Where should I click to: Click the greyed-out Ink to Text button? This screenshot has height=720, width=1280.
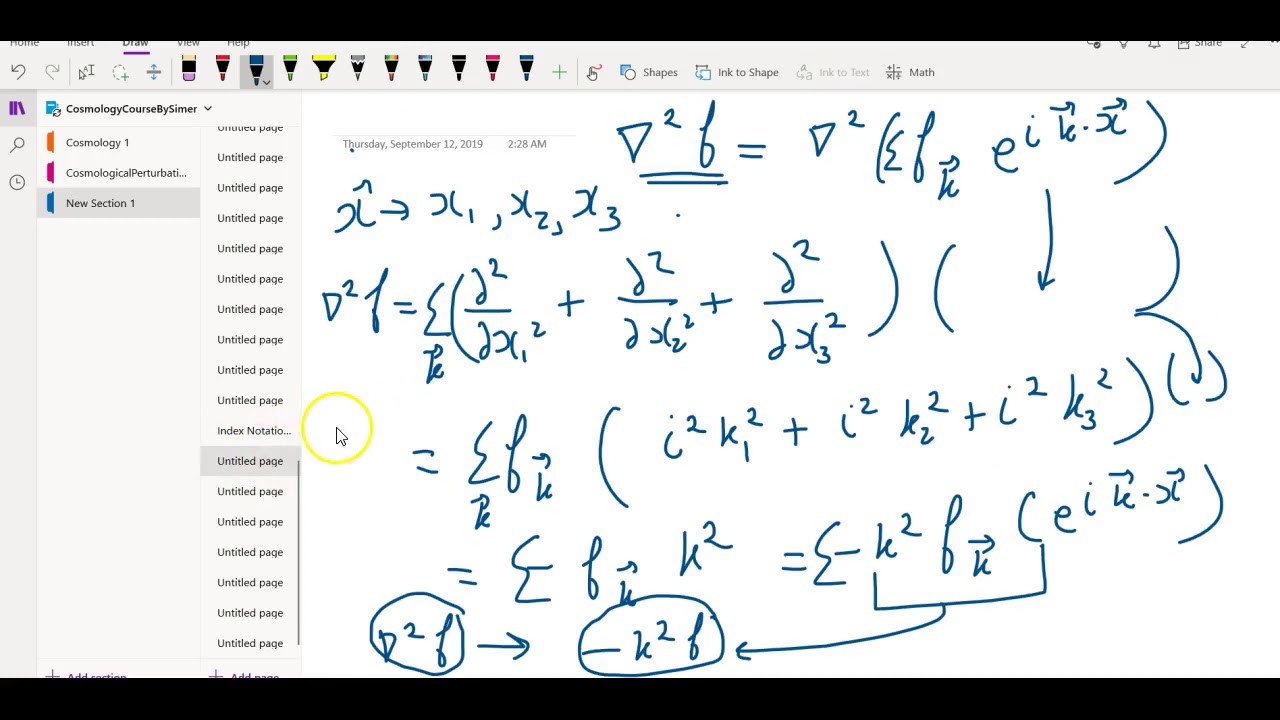(x=833, y=72)
